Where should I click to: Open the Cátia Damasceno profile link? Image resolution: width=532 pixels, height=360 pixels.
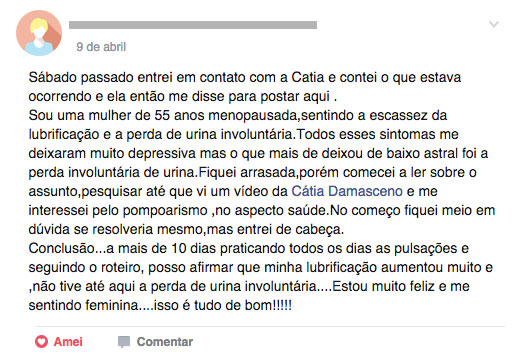point(347,191)
